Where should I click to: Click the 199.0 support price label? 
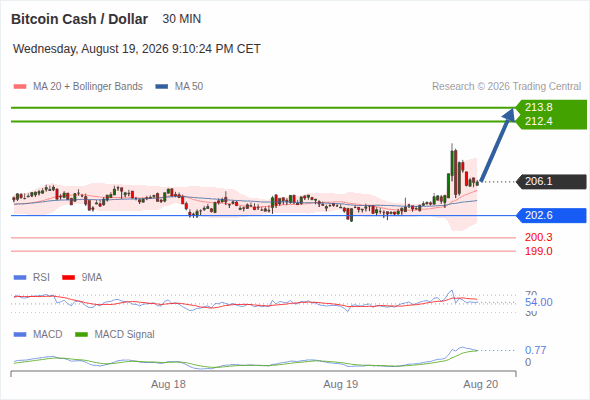coord(538,251)
